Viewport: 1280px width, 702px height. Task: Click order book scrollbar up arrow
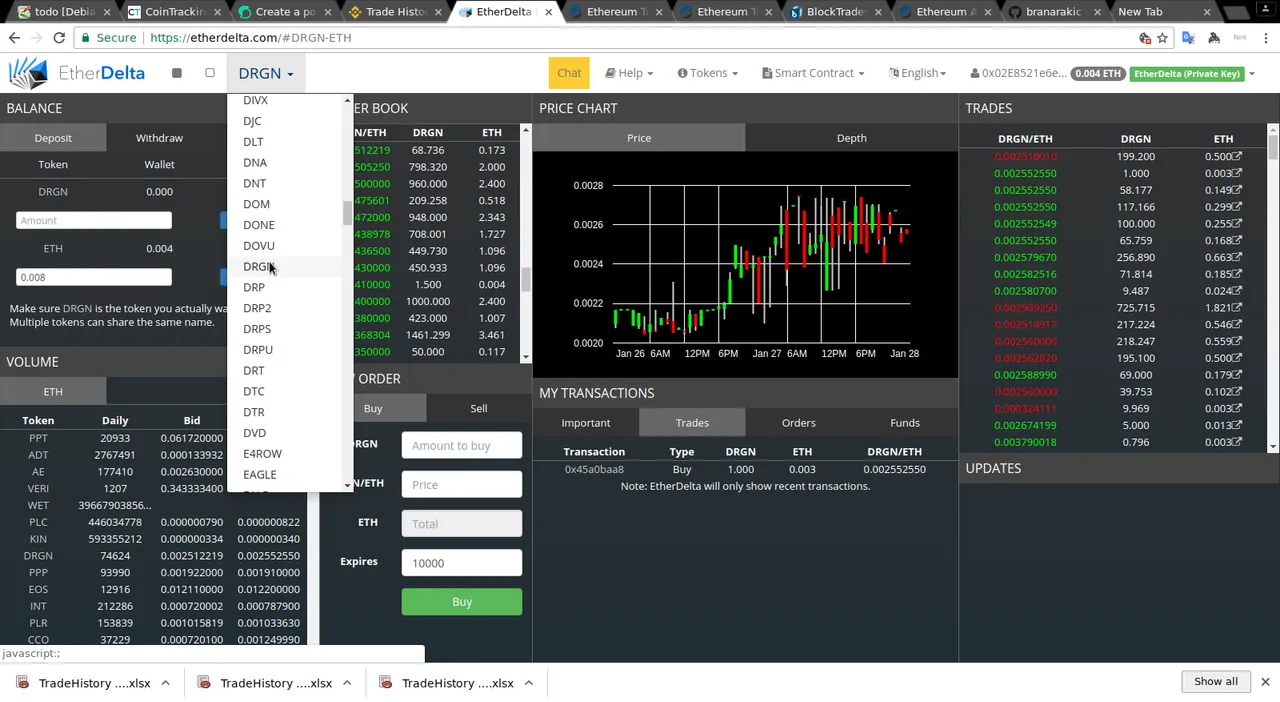526,130
